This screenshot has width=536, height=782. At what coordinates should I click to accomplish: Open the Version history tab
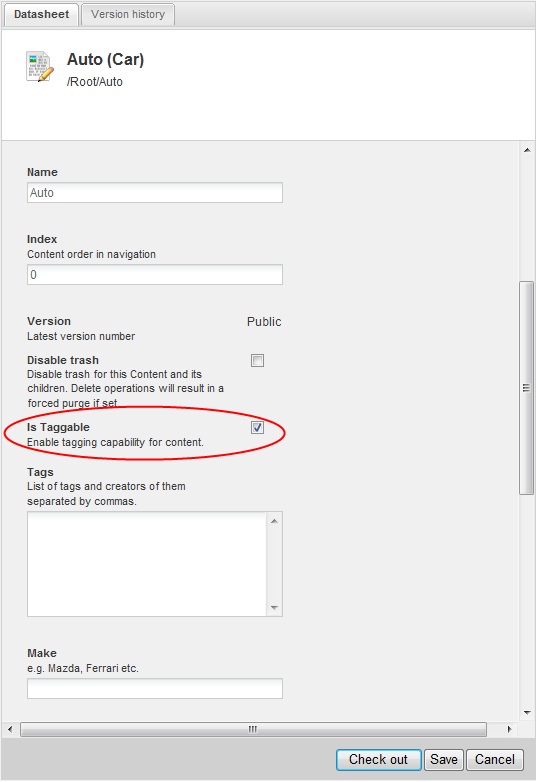coord(128,14)
